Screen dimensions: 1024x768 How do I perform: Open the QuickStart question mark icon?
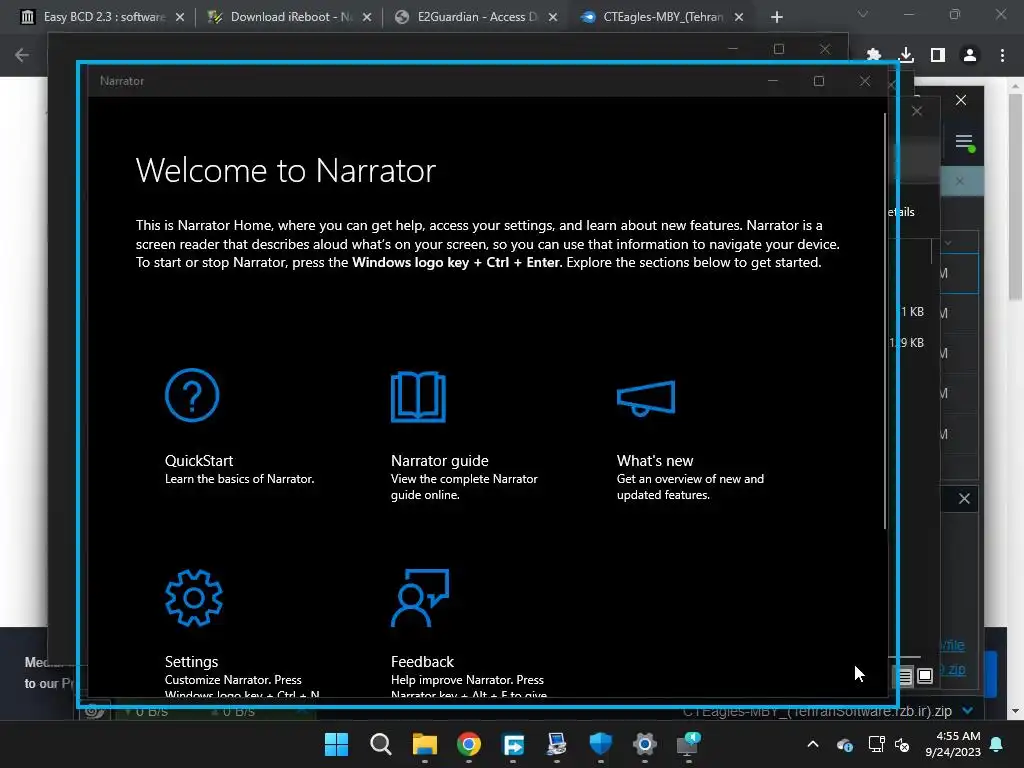(192, 395)
